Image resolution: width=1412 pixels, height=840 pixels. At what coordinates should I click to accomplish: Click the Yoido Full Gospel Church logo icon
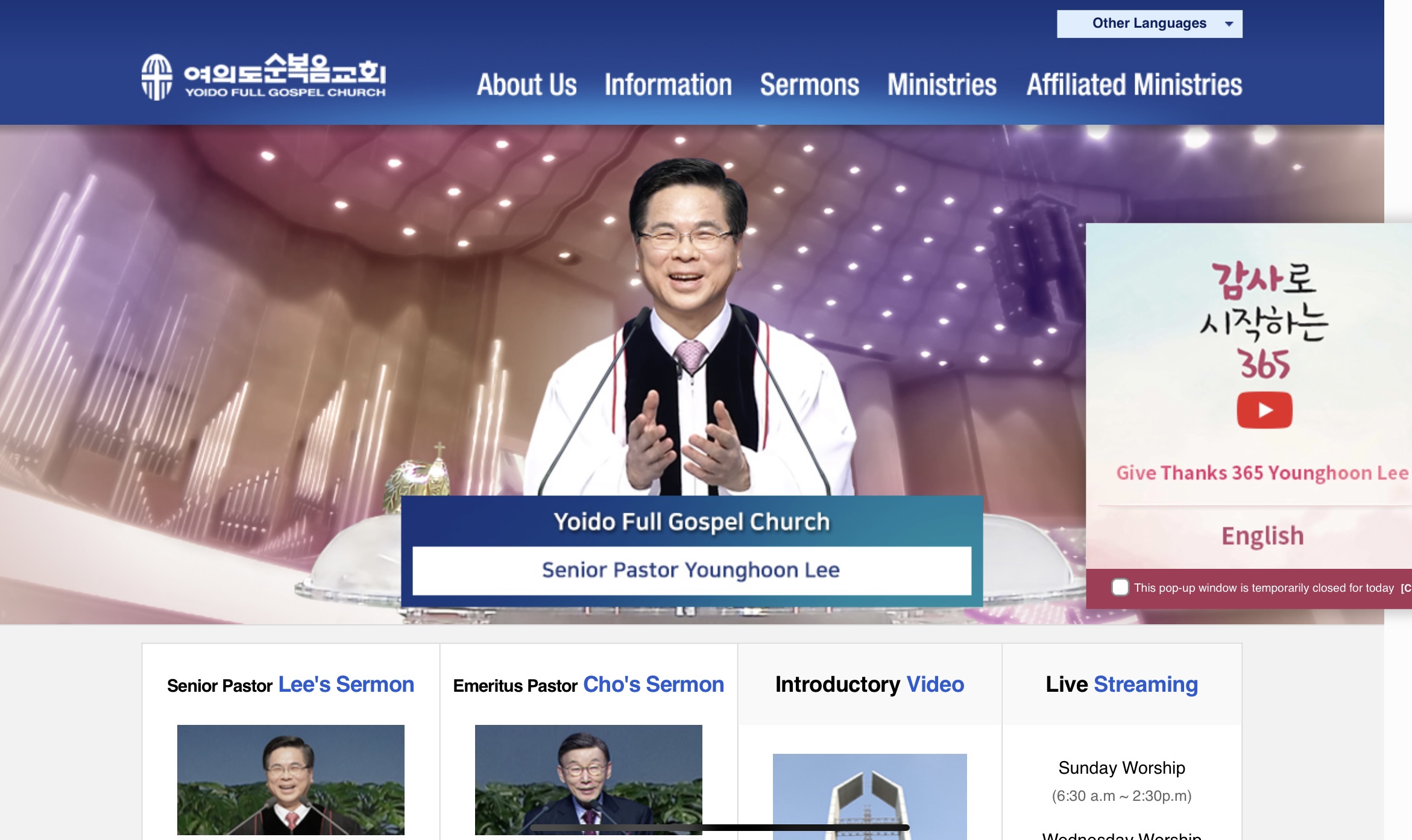(157, 77)
